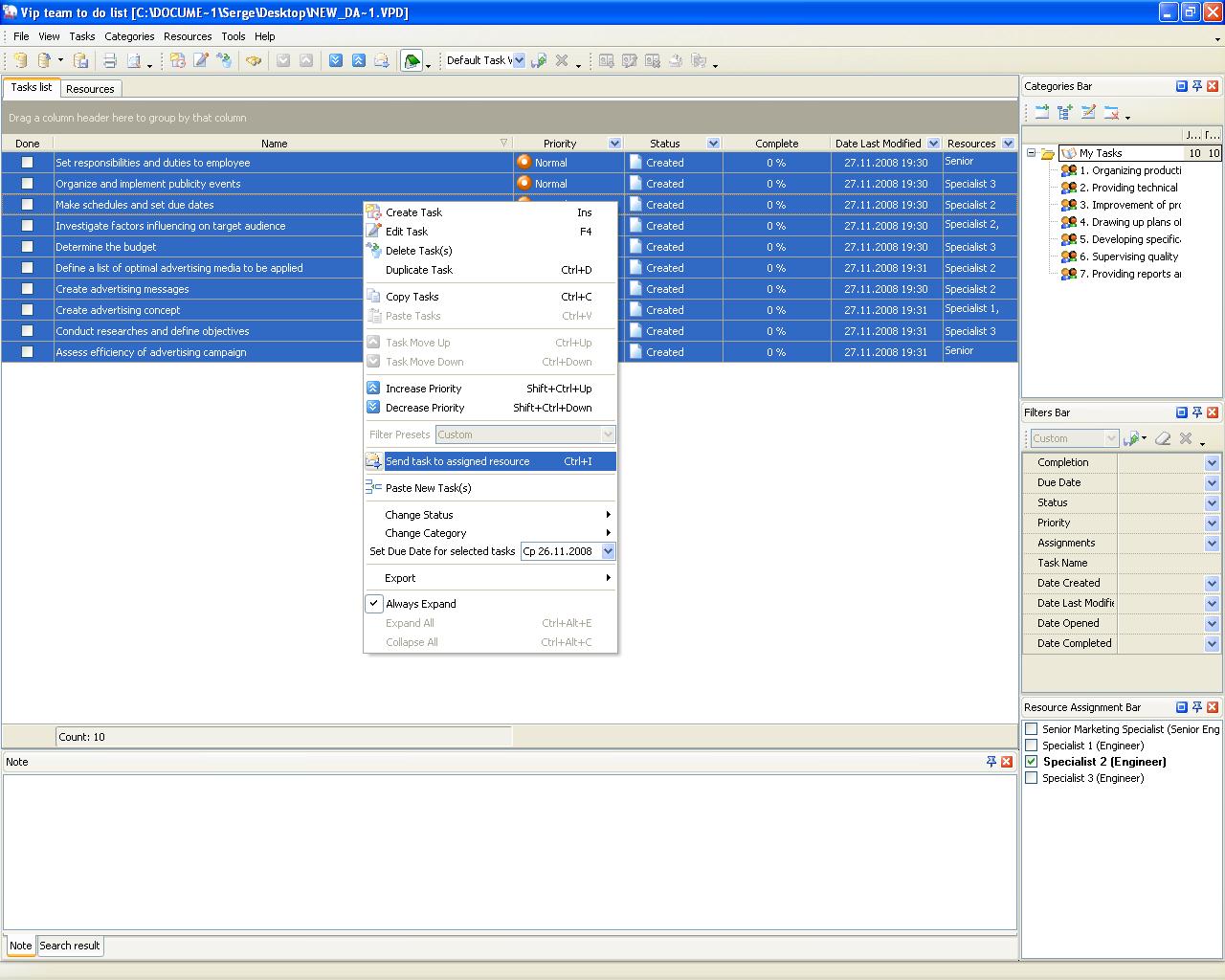
Task: Click the delete category icon in Categories Bar
Action: 1111,113
